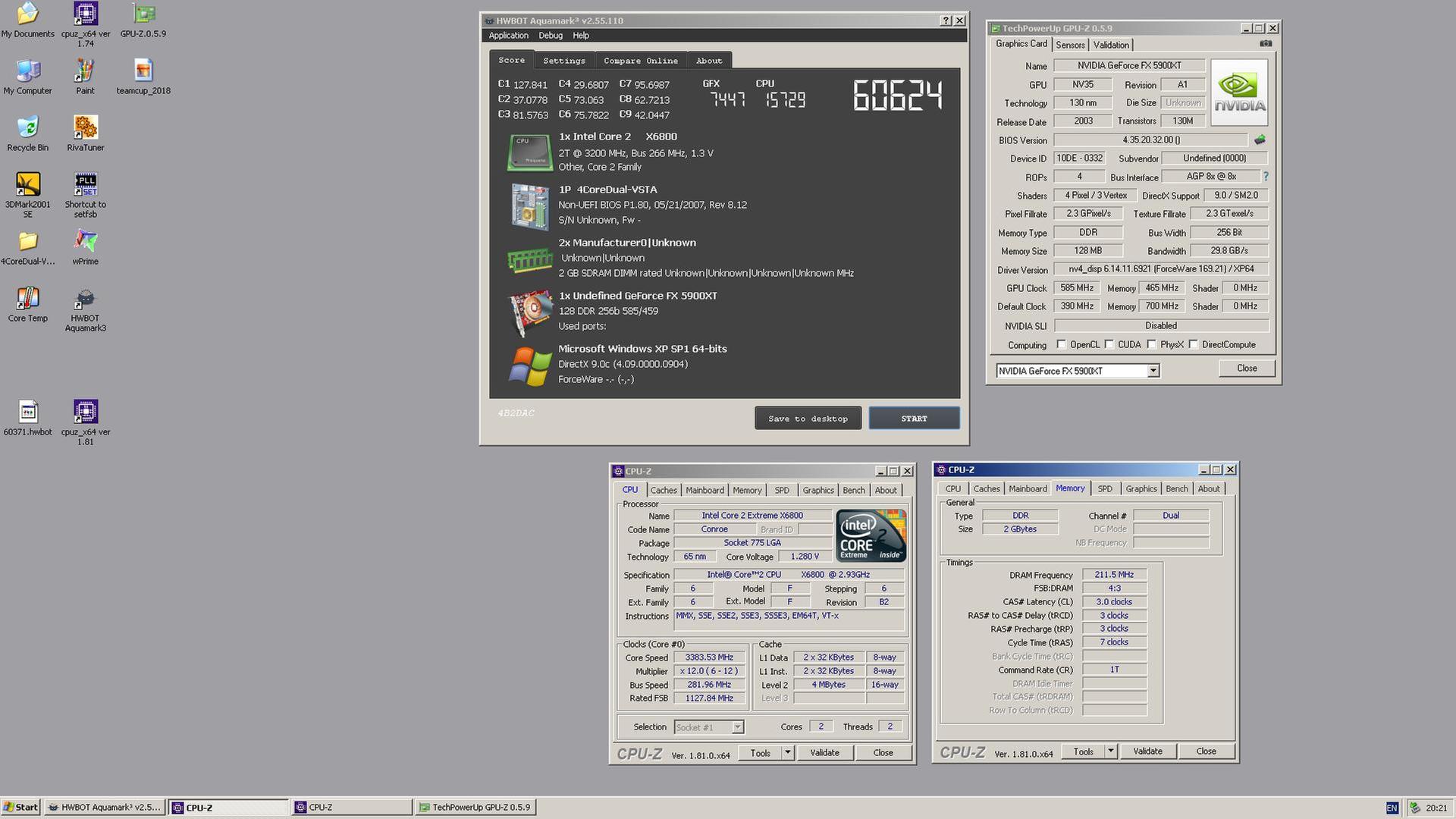The width and height of the screenshot is (1456, 819).
Task: Select TechPowerUp GPU-Z taskbar button
Action: 476,808
